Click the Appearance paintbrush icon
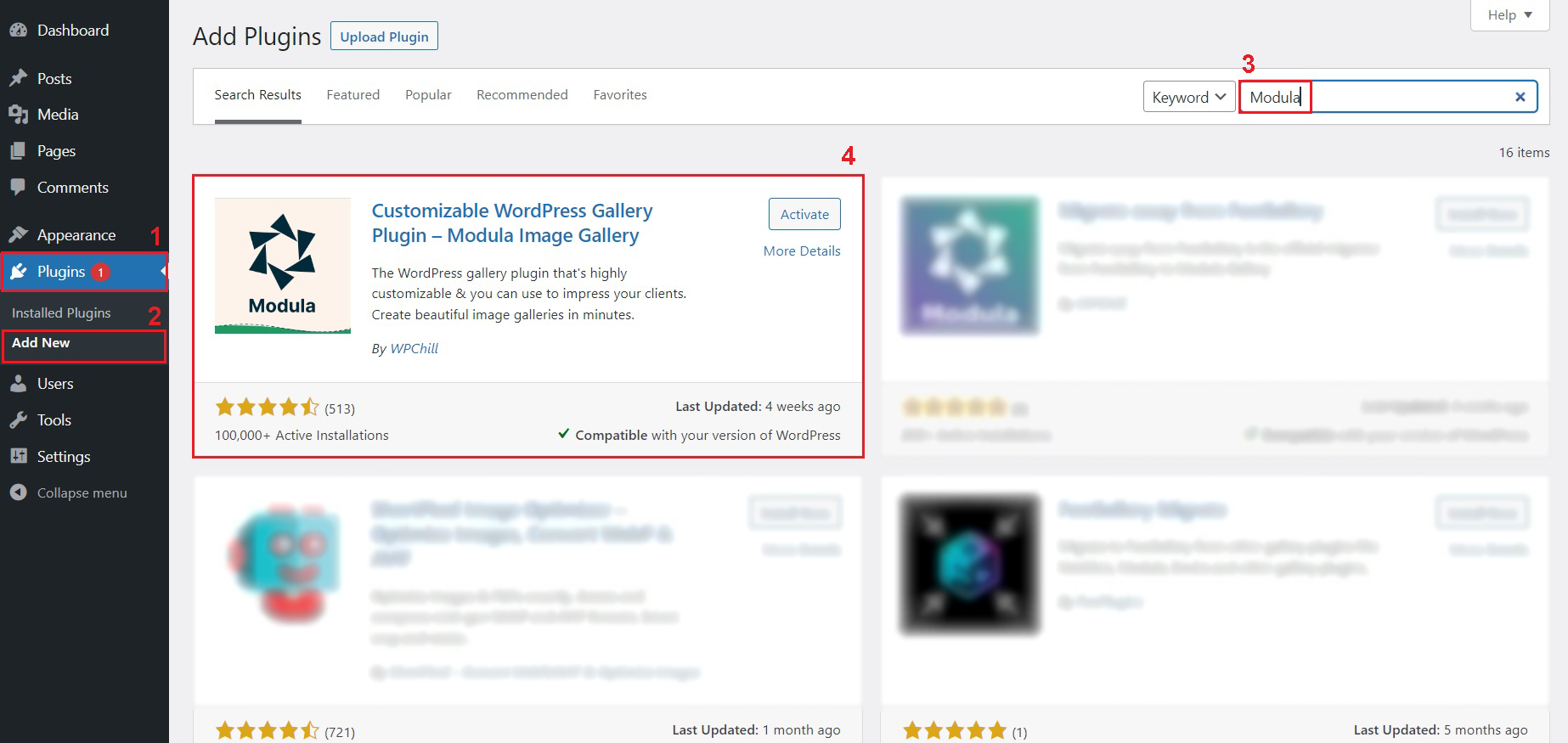Image resolution: width=1568 pixels, height=743 pixels. 19,235
